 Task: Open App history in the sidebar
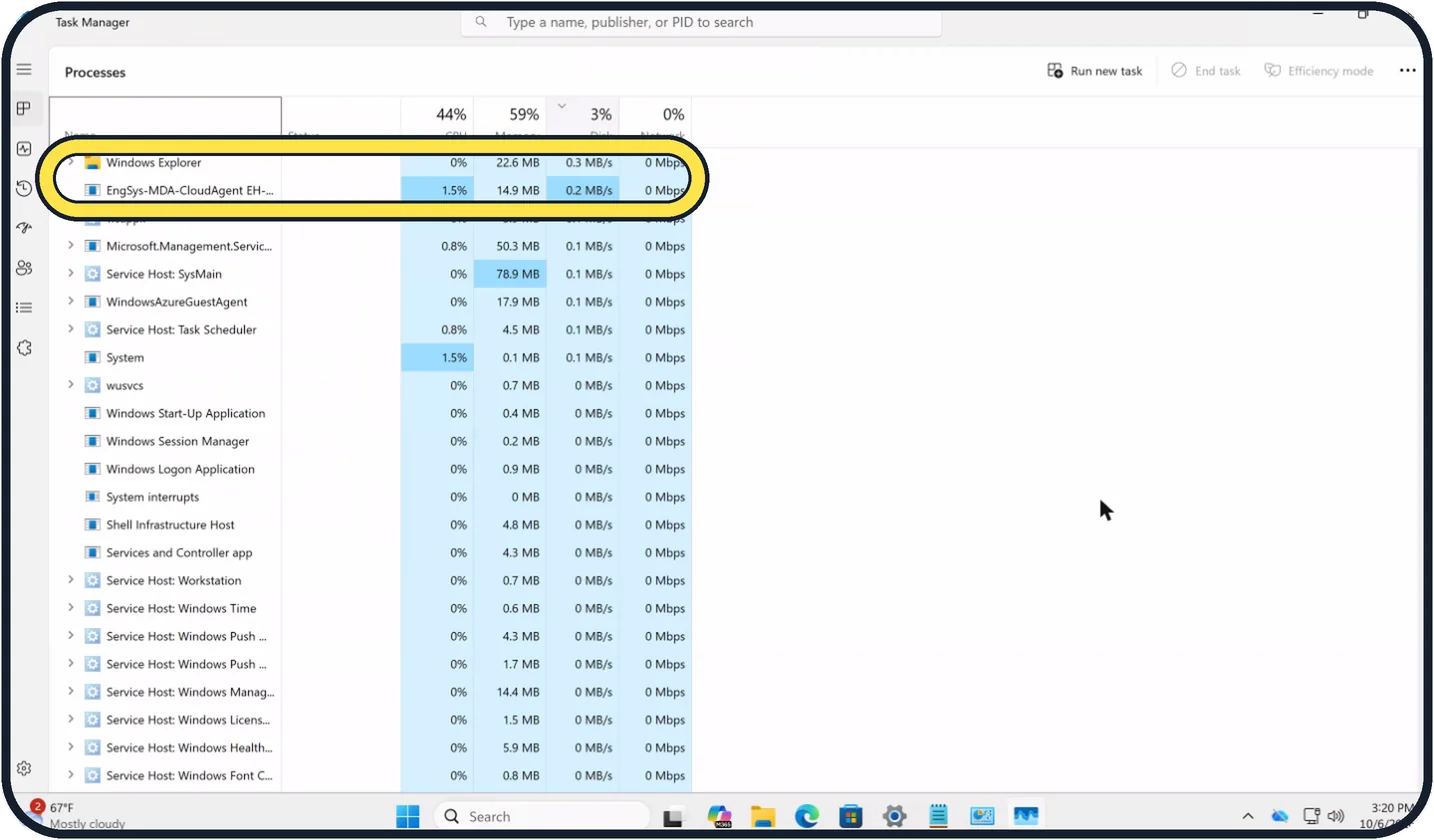(x=24, y=188)
